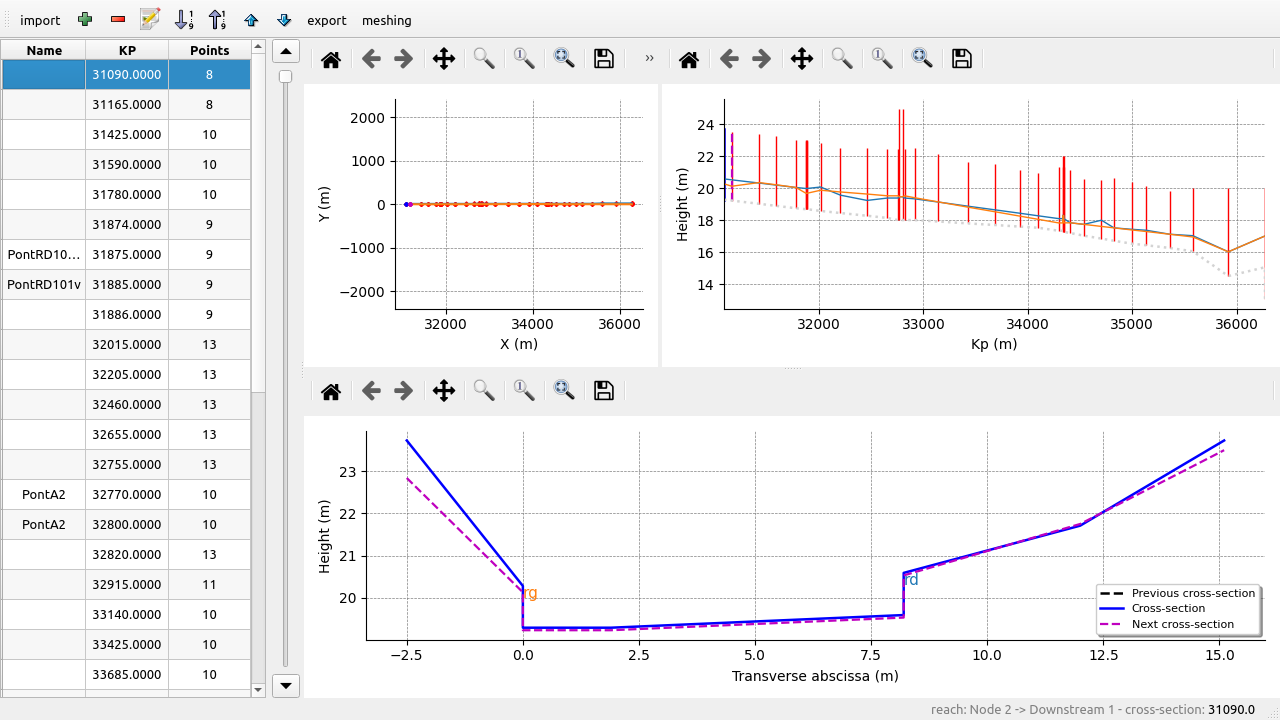The height and width of the screenshot is (720, 1280).
Task: Click the down arrow button below the slider
Action: pyautogui.click(x=286, y=685)
